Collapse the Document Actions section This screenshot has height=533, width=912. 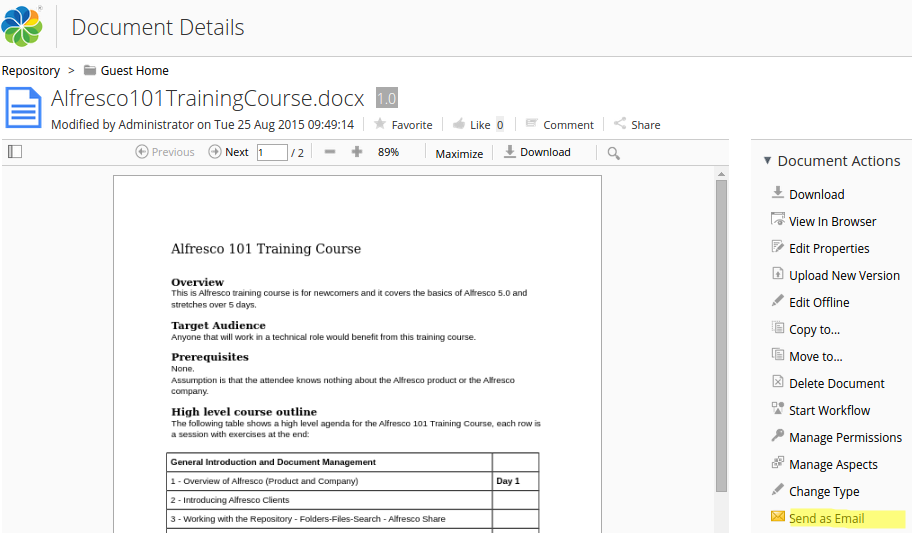point(767,161)
